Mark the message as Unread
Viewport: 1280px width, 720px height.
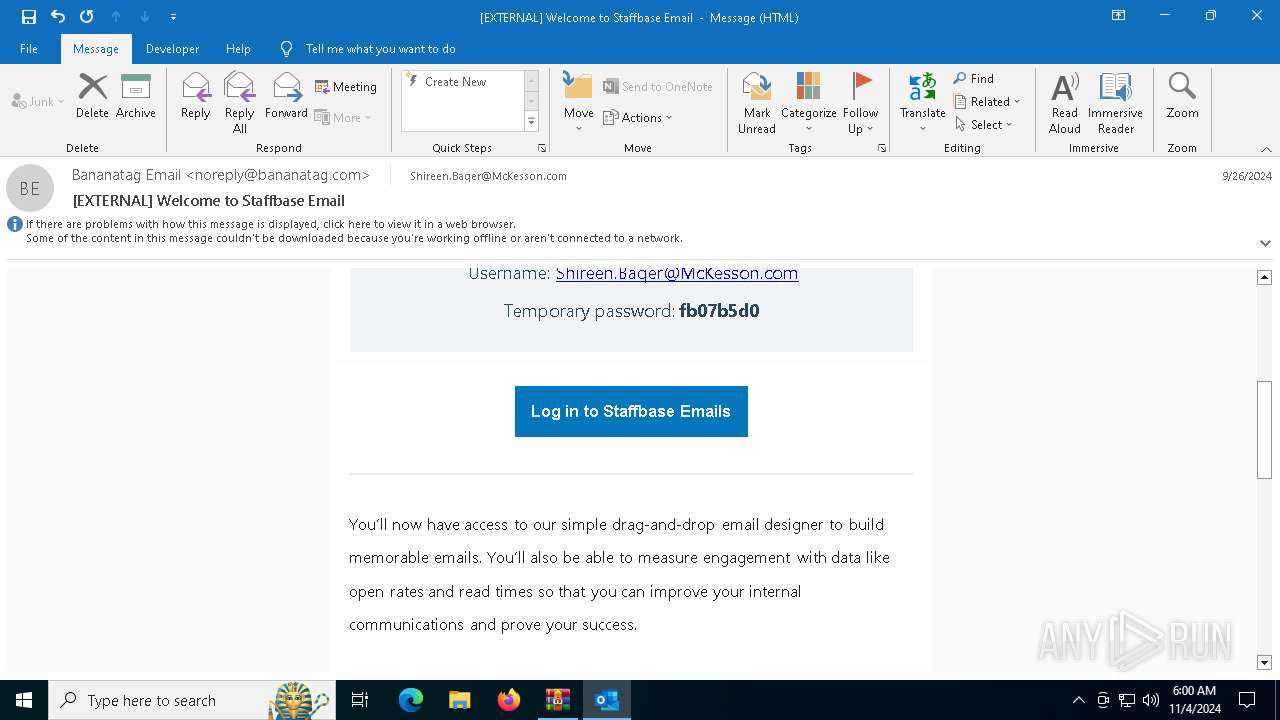[x=757, y=103]
